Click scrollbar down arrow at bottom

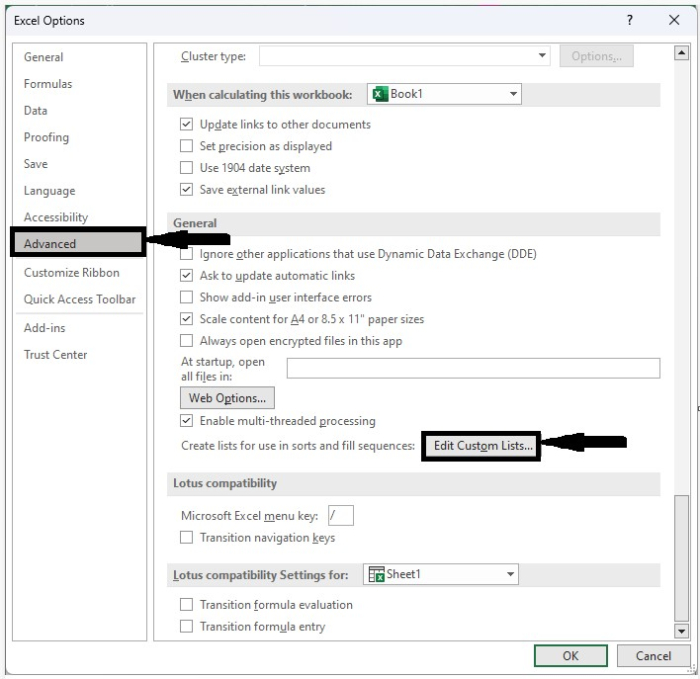[682, 631]
